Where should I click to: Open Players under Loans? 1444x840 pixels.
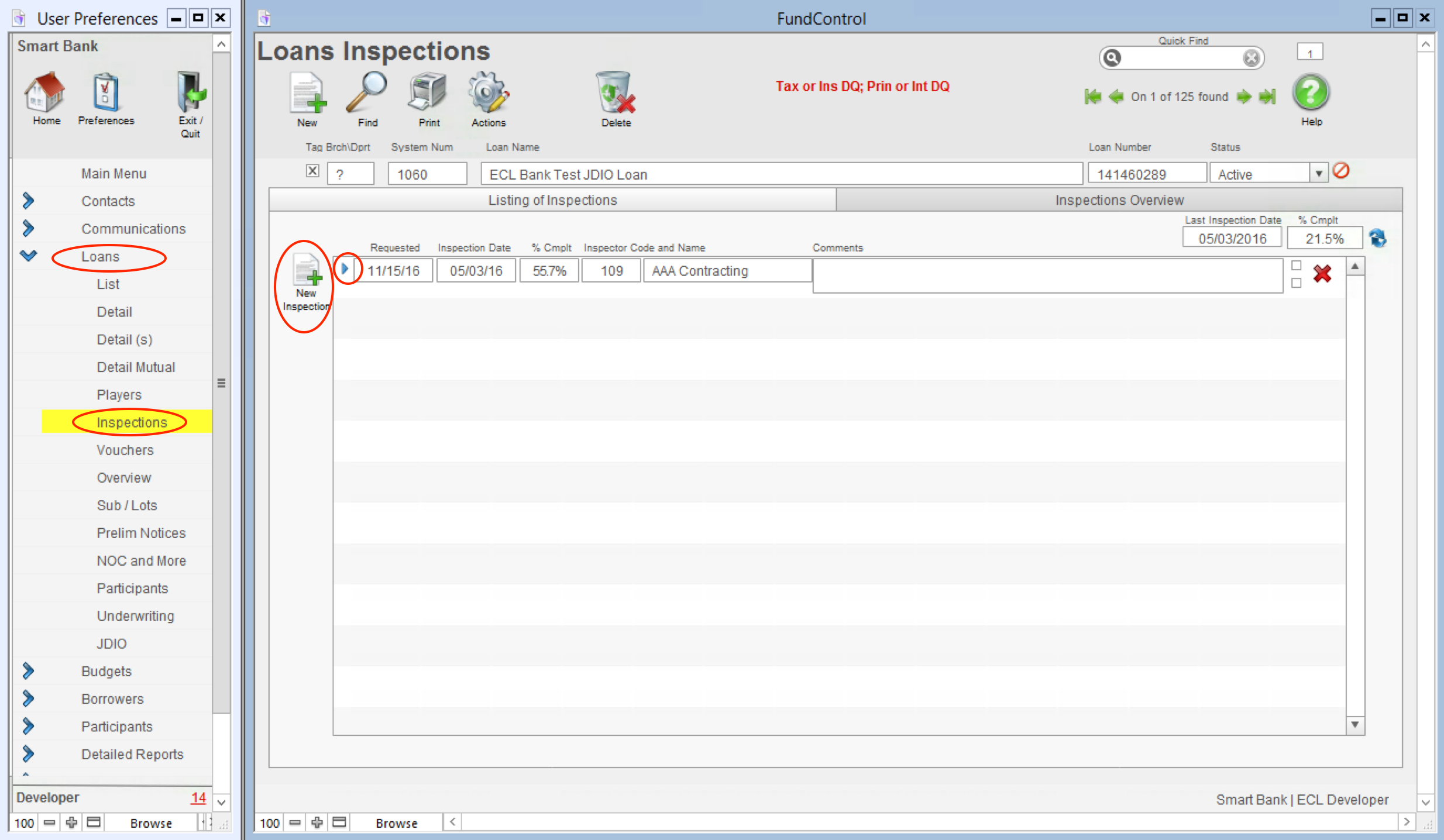pos(119,395)
